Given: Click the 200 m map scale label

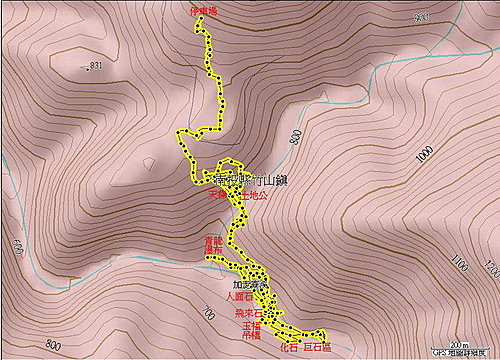Looking at the screenshot, I should [459, 344].
